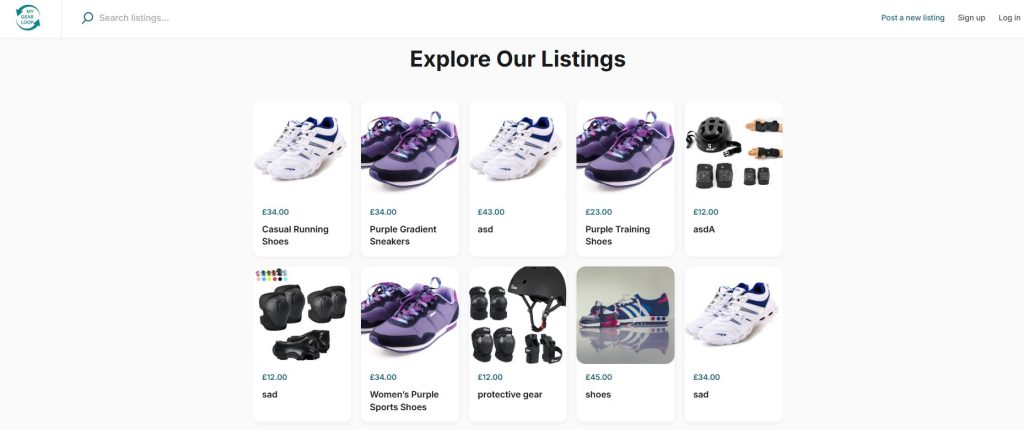Image resolution: width=1024 pixels, height=430 pixels.
Task: Click the Women's Purple Sports Shoes title
Action: [x=404, y=401]
